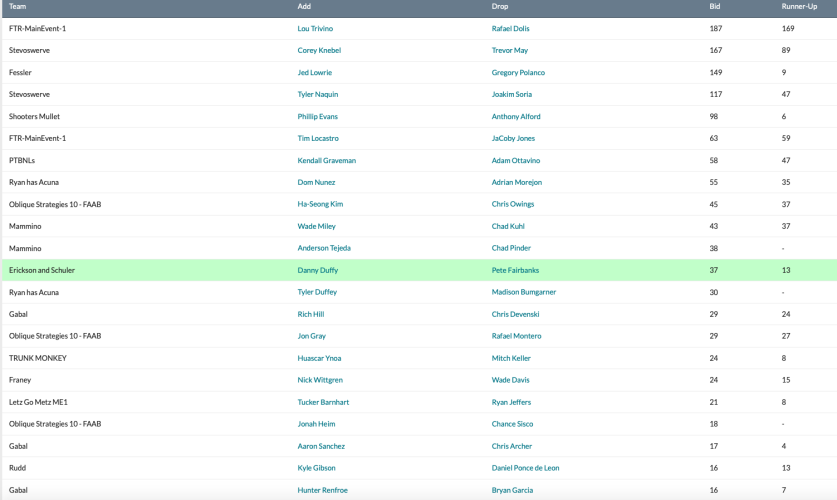The width and height of the screenshot is (837, 500).
Task: Click Trevor May in Drop column
Action: (x=510, y=50)
